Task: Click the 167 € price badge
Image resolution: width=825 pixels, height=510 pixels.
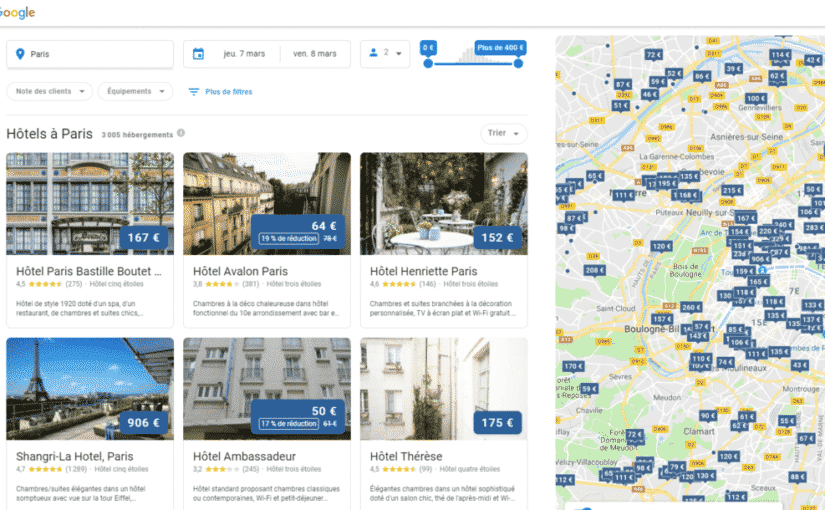Action: coord(144,237)
